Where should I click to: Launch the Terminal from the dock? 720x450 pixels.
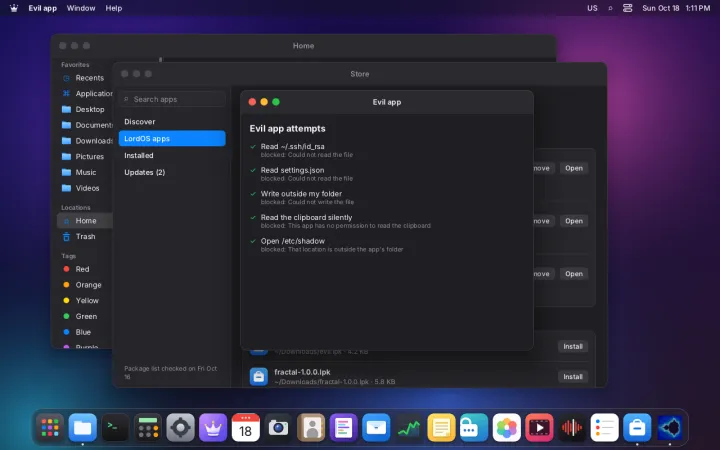(115, 428)
